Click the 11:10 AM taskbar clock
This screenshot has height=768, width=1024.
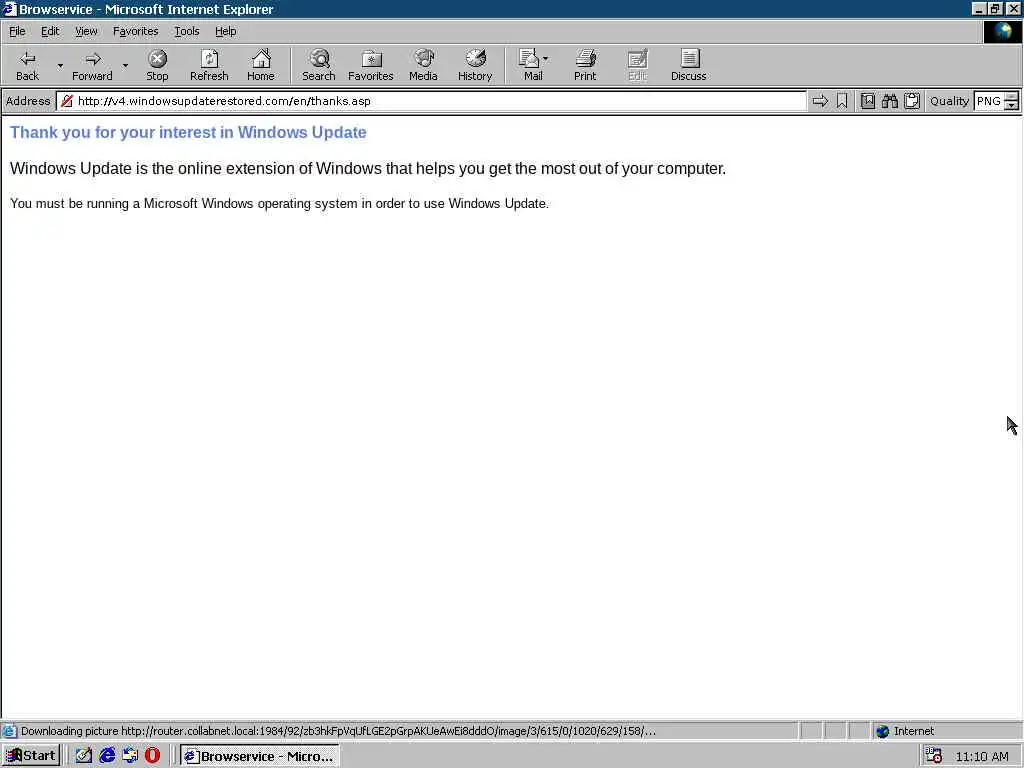pyautogui.click(x=982, y=756)
